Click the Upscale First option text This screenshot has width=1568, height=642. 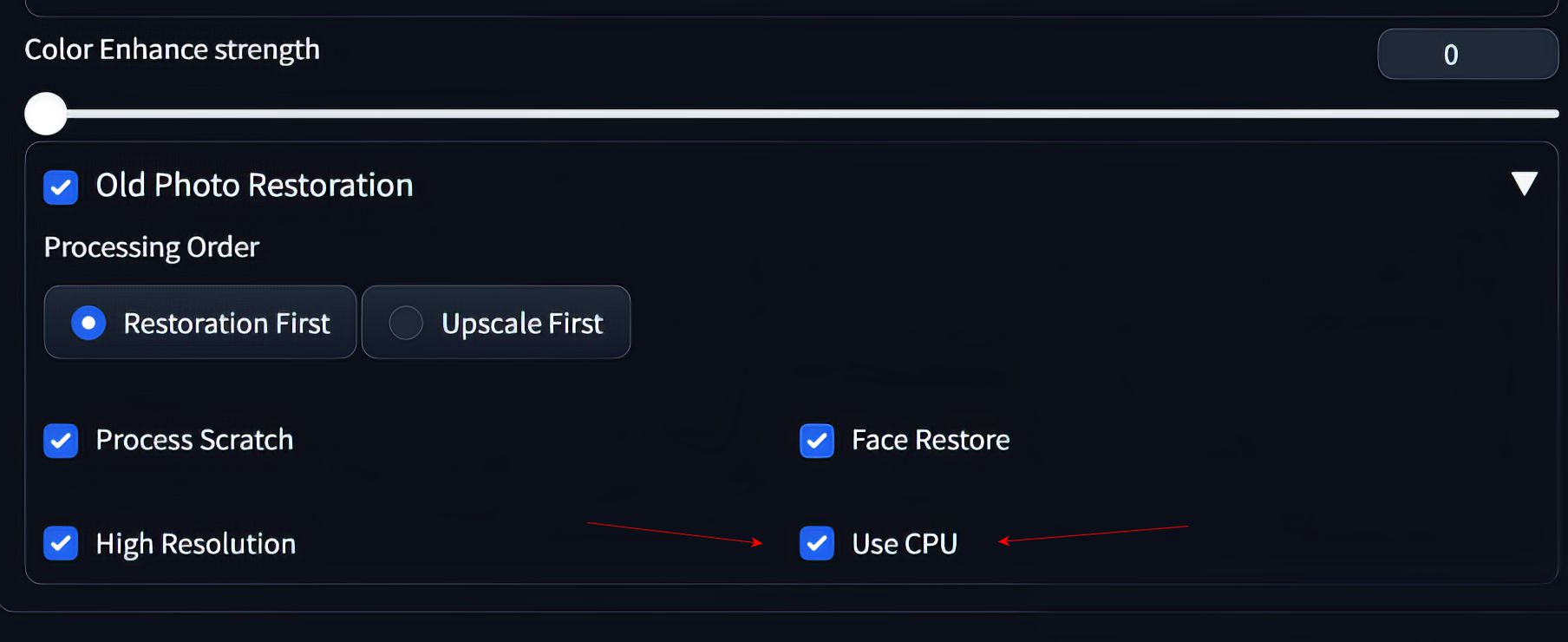522,324
